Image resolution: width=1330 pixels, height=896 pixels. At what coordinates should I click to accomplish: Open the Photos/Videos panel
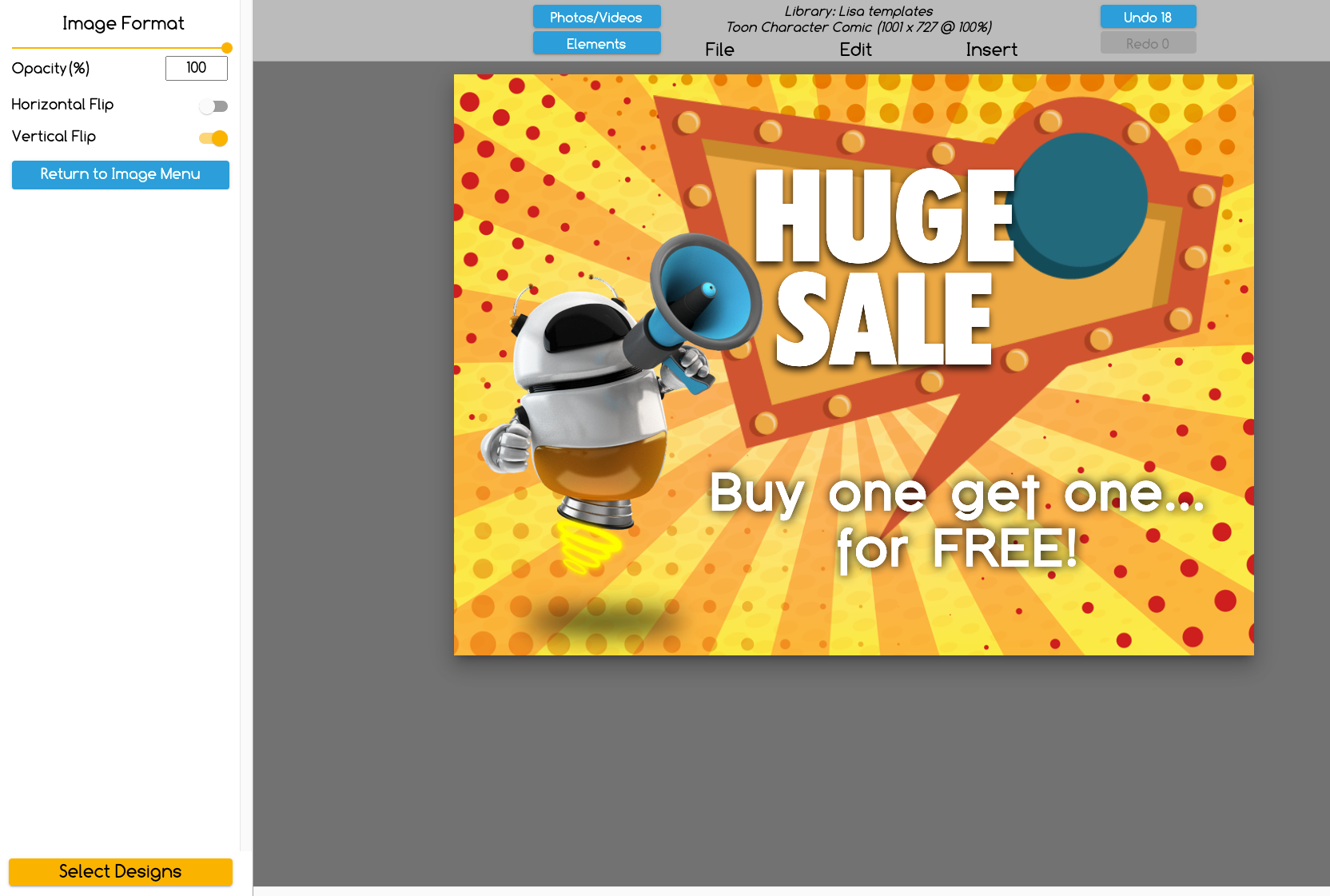(x=596, y=17)
